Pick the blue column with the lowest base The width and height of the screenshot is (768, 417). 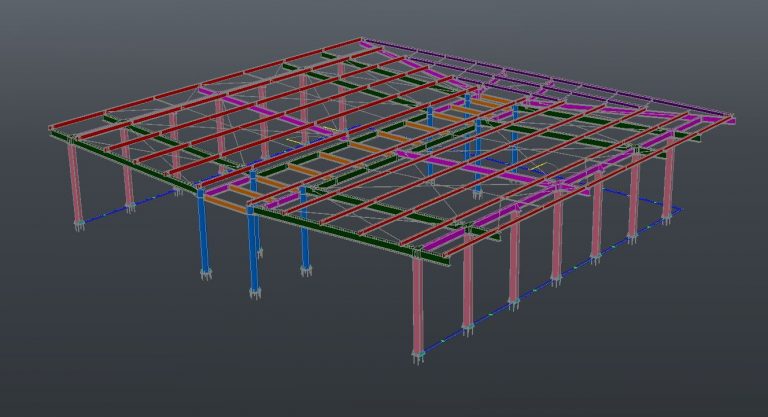[253, 251]
